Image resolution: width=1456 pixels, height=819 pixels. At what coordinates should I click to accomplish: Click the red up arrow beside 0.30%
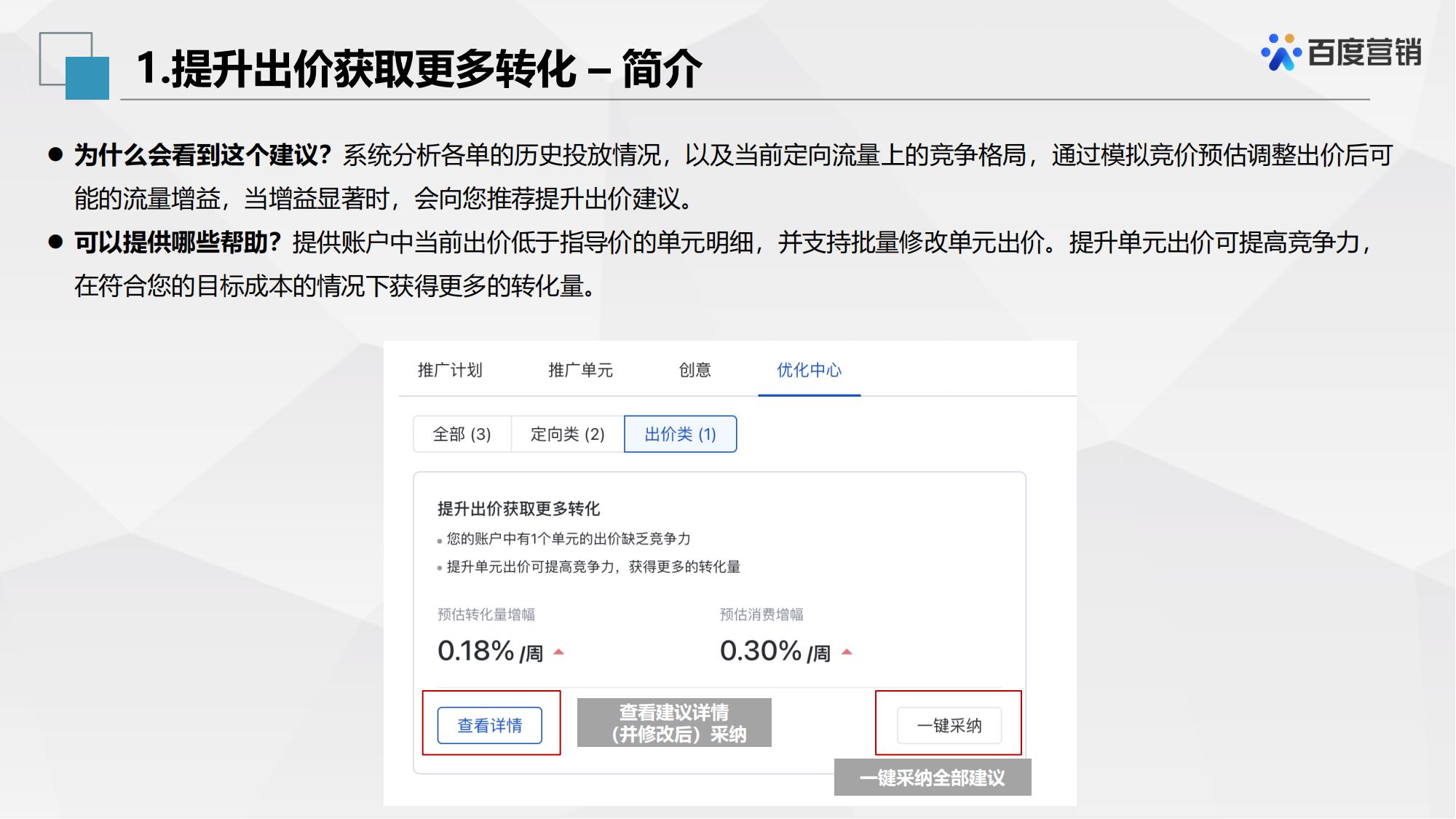pos(847,652)
